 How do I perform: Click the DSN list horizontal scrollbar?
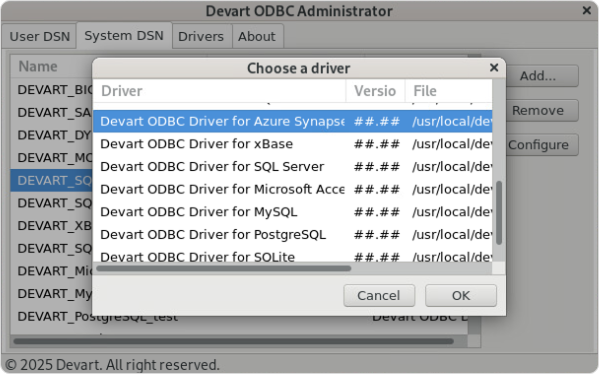(x=234, y=341)
